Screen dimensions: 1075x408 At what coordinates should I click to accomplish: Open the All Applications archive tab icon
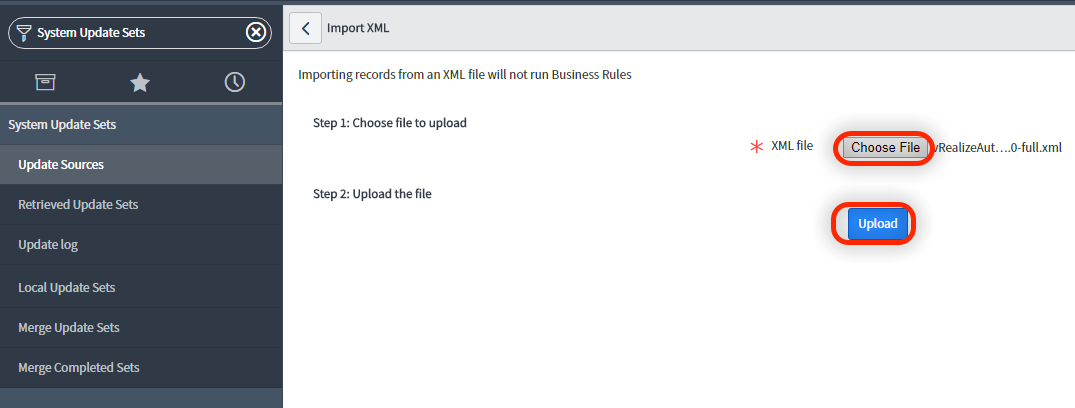[44, 82]
